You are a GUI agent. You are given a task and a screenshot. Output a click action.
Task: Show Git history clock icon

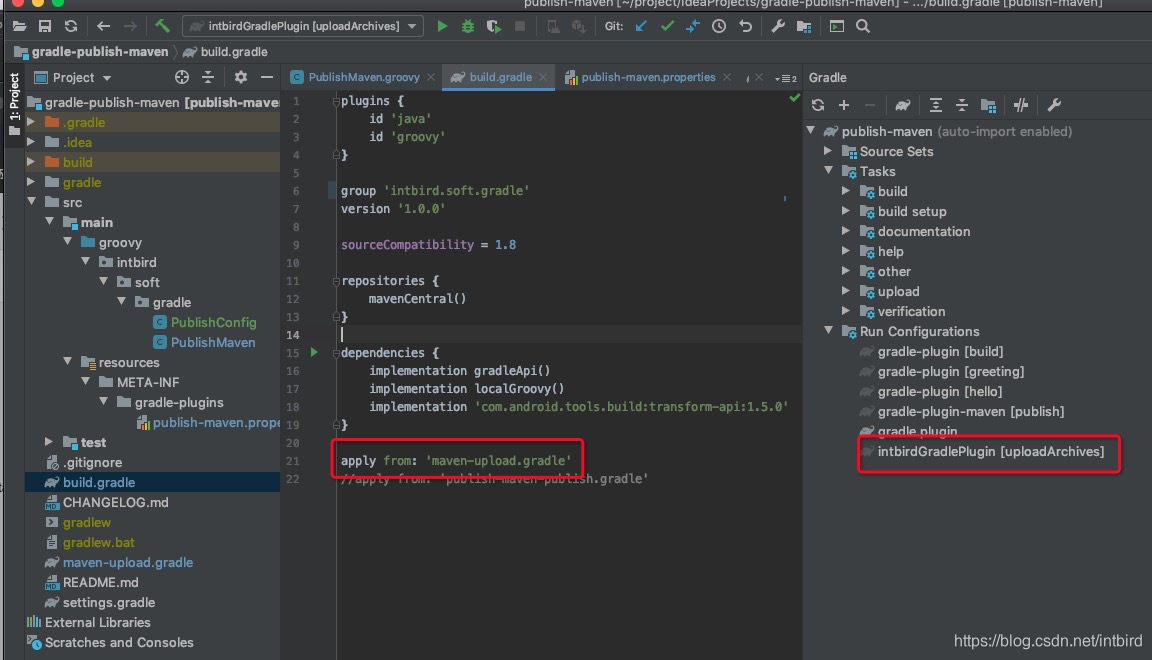[x=719, y=26]
